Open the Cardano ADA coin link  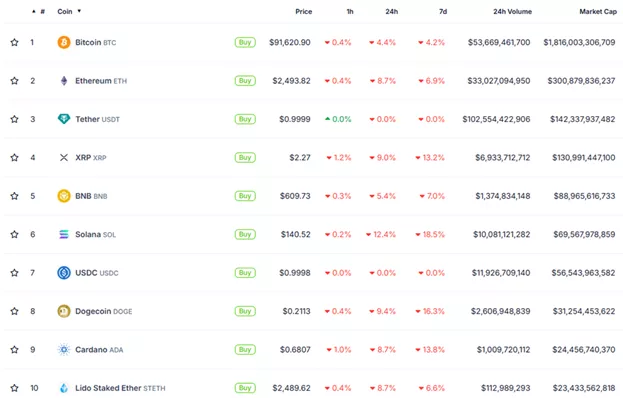coord(99,350)
